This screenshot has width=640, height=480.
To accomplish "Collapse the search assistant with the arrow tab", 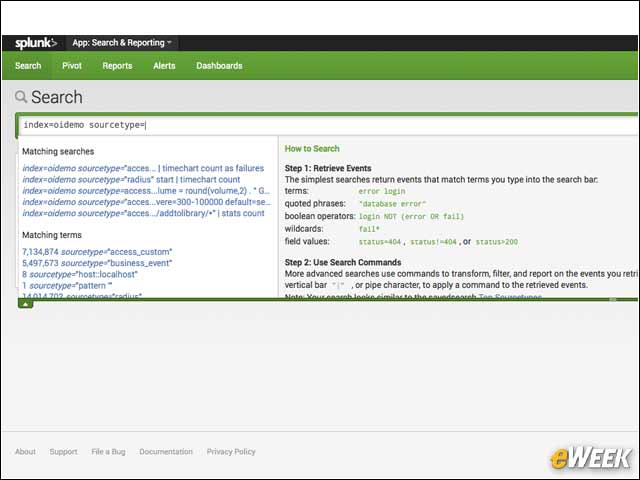I will point(25,304).
